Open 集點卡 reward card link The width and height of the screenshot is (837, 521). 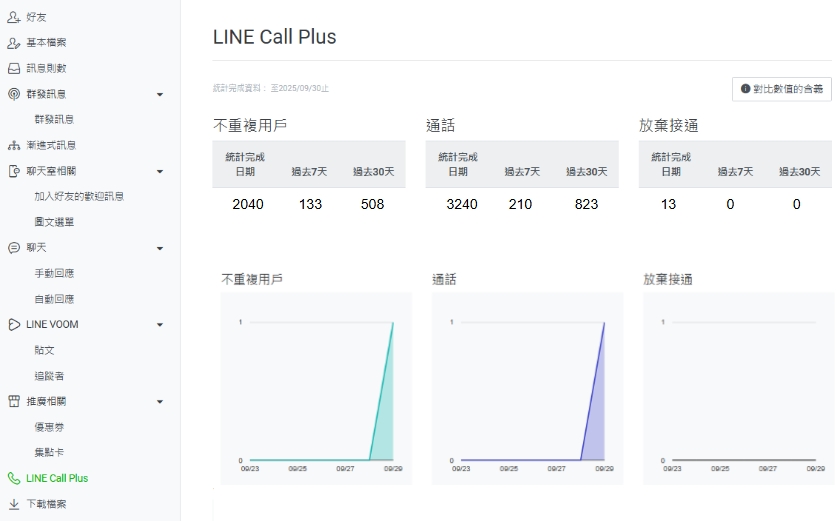click(x=49, y=453)
